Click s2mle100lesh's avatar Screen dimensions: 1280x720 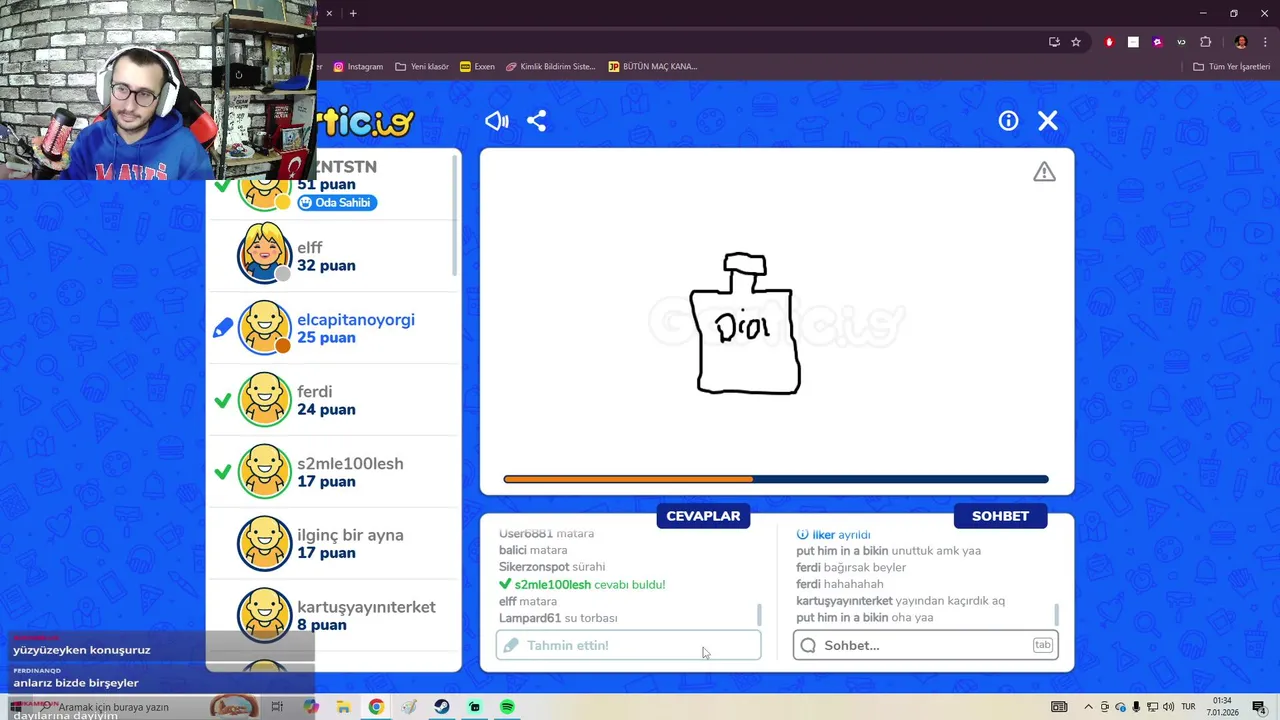click(x=265, y=471)
